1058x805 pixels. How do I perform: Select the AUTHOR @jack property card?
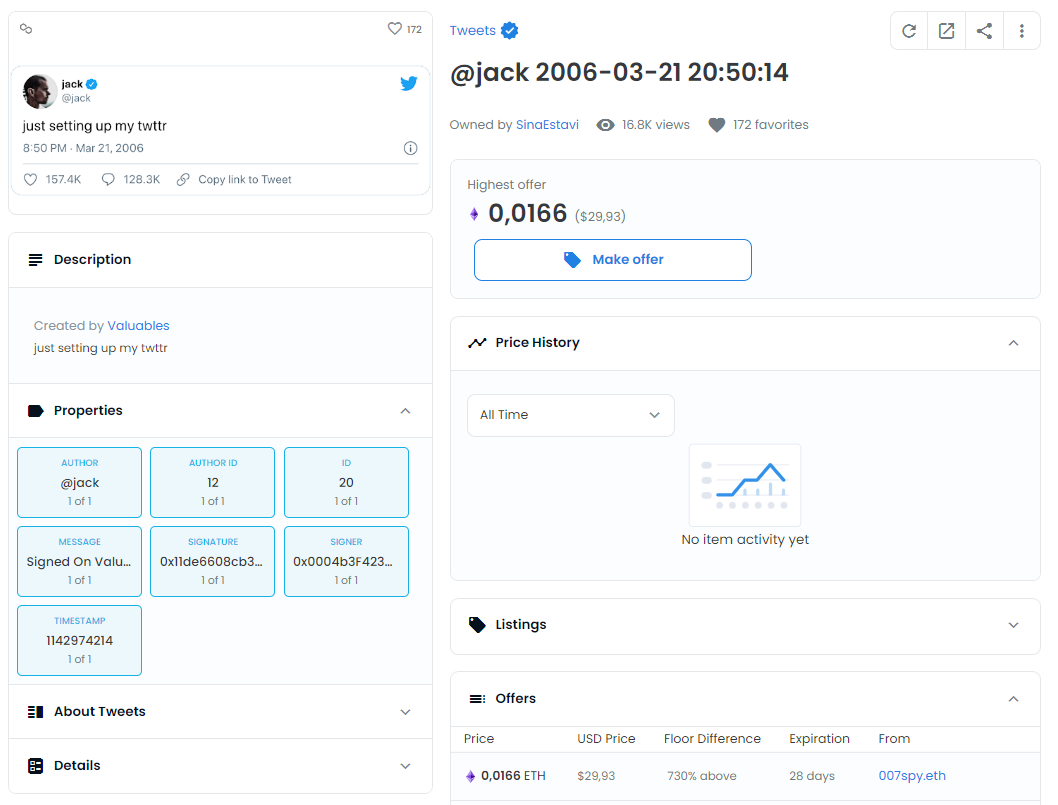[80, 482]
